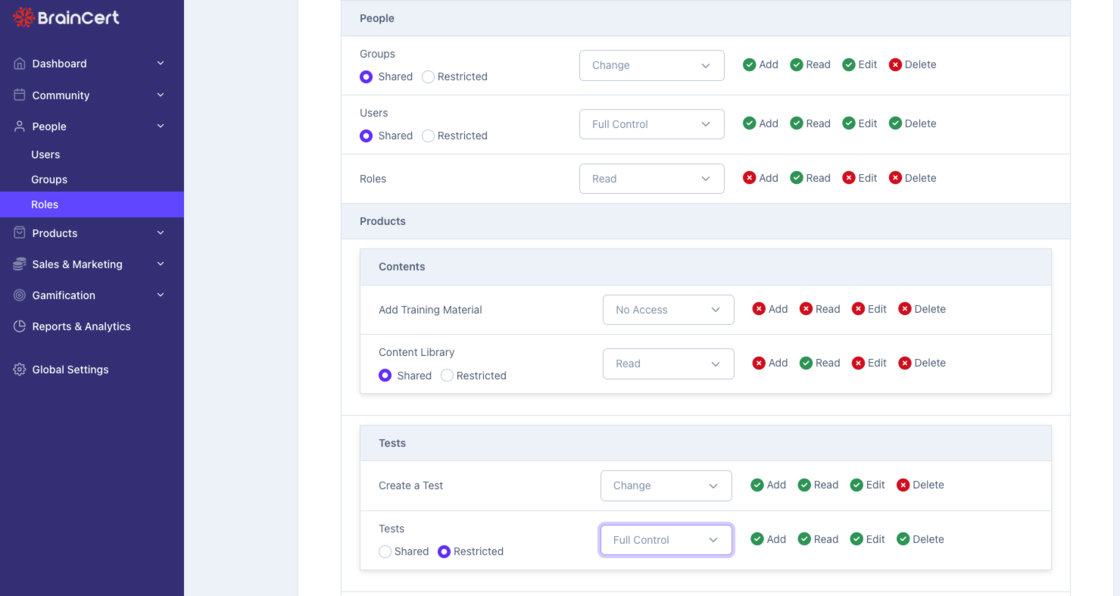Image resolution: width=1120 pixels, height=596 pixels.
Task: Open the Groups page from sidebar
Action: (48, 179)
